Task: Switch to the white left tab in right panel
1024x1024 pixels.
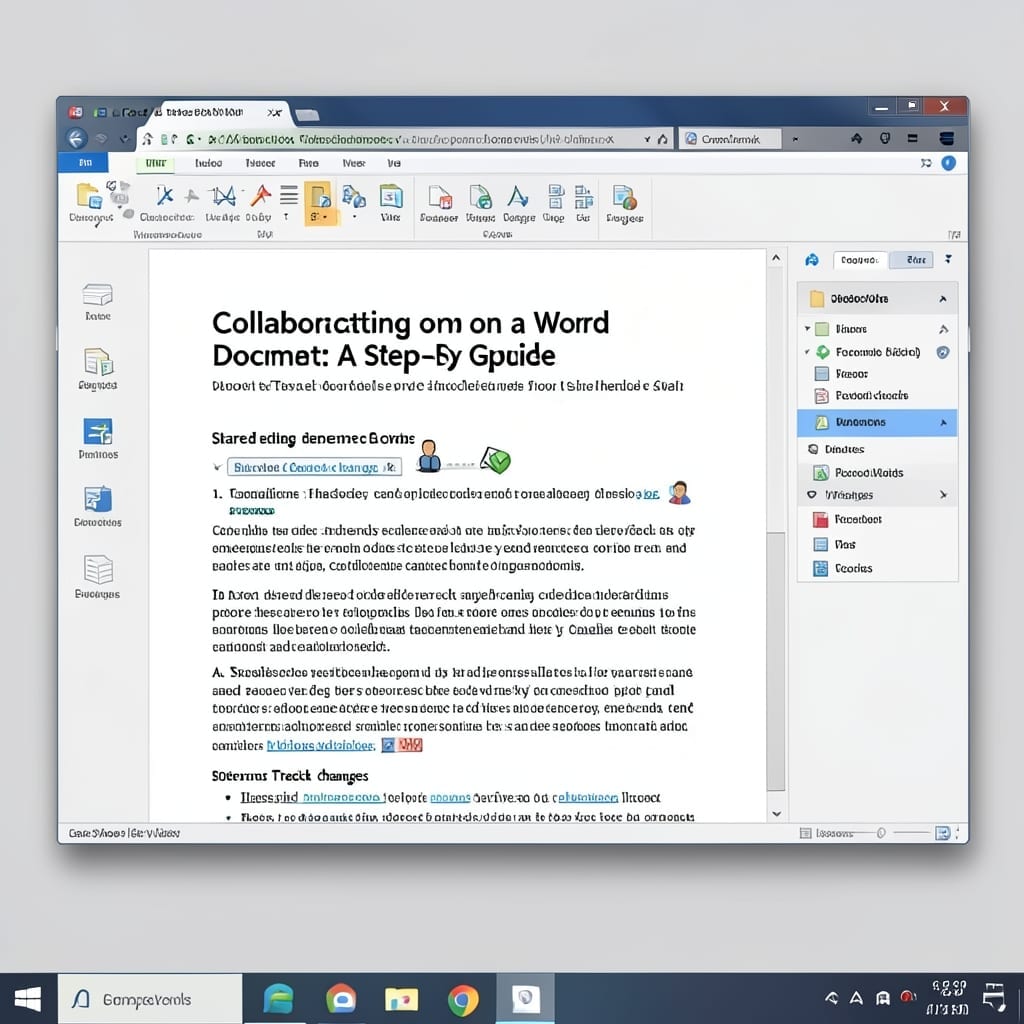Action: point(860,260)
